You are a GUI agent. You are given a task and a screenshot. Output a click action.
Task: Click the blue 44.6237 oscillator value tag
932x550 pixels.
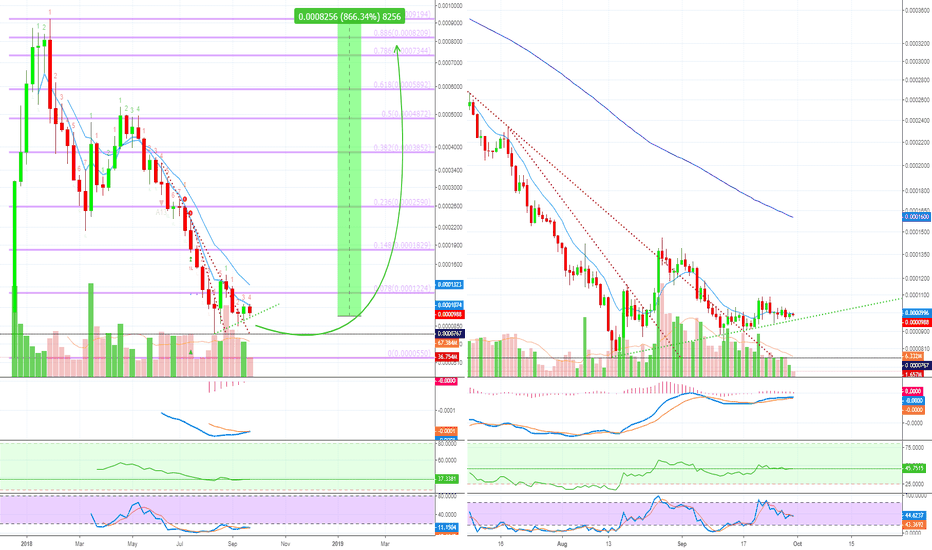(914, 515)
